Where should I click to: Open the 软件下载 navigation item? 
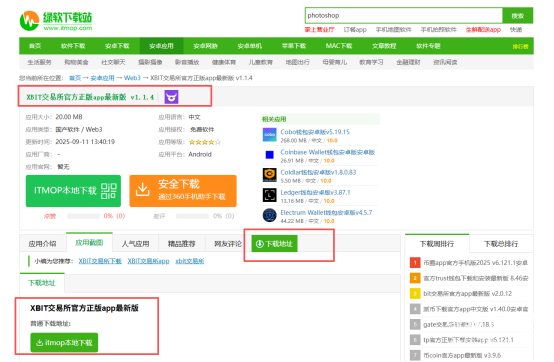pos(73,46)
